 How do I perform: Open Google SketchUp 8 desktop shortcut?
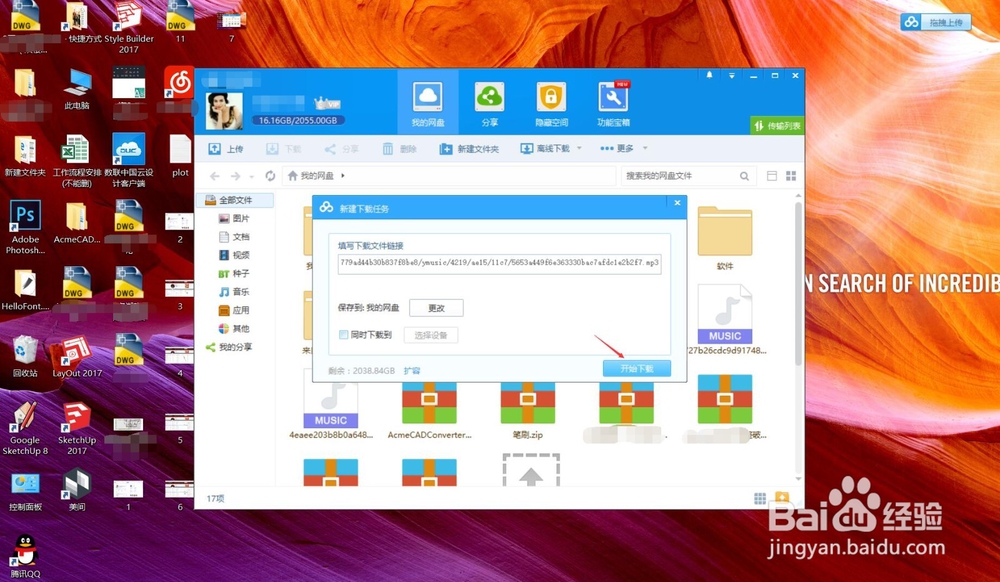pos(25,428)
